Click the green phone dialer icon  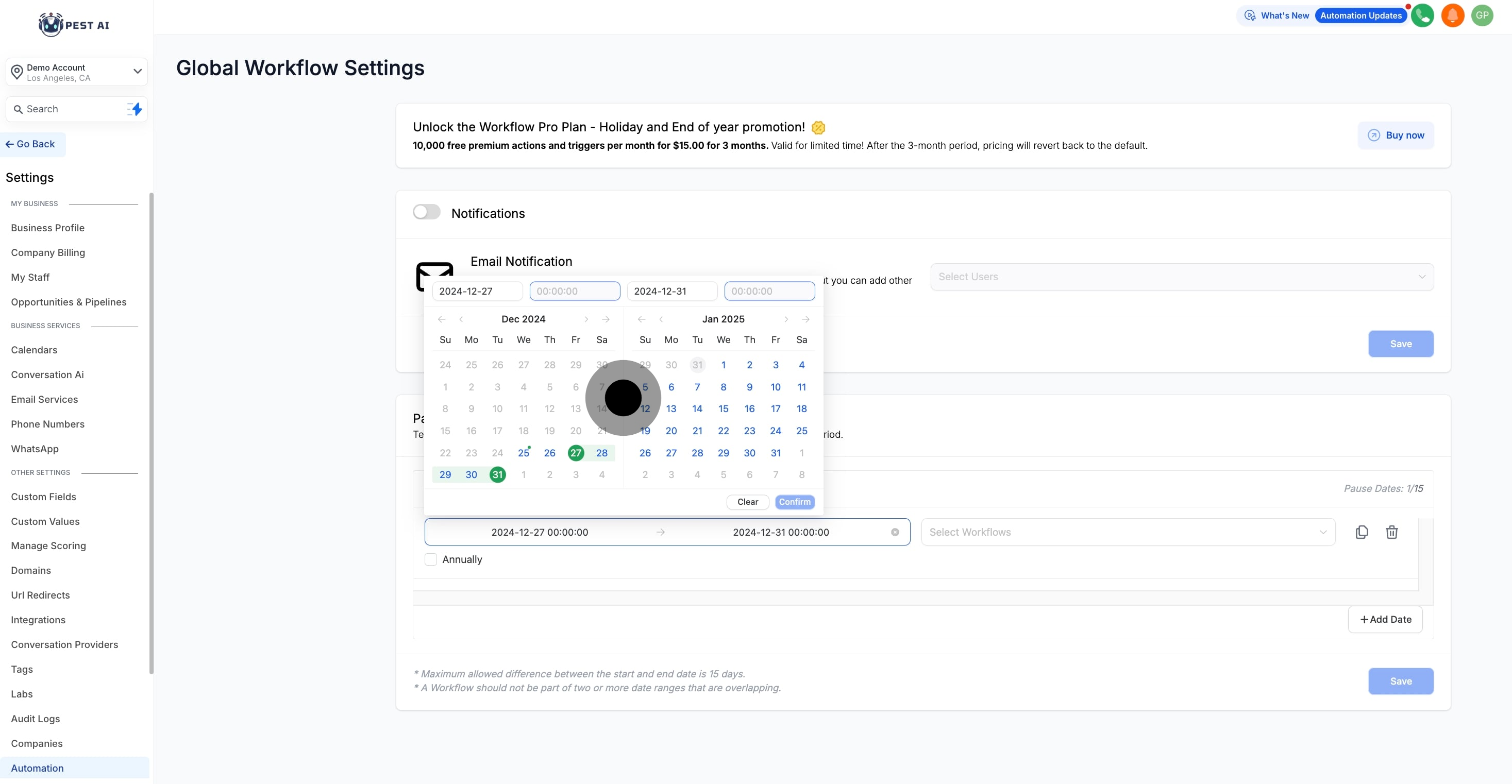click(1422, 16)
